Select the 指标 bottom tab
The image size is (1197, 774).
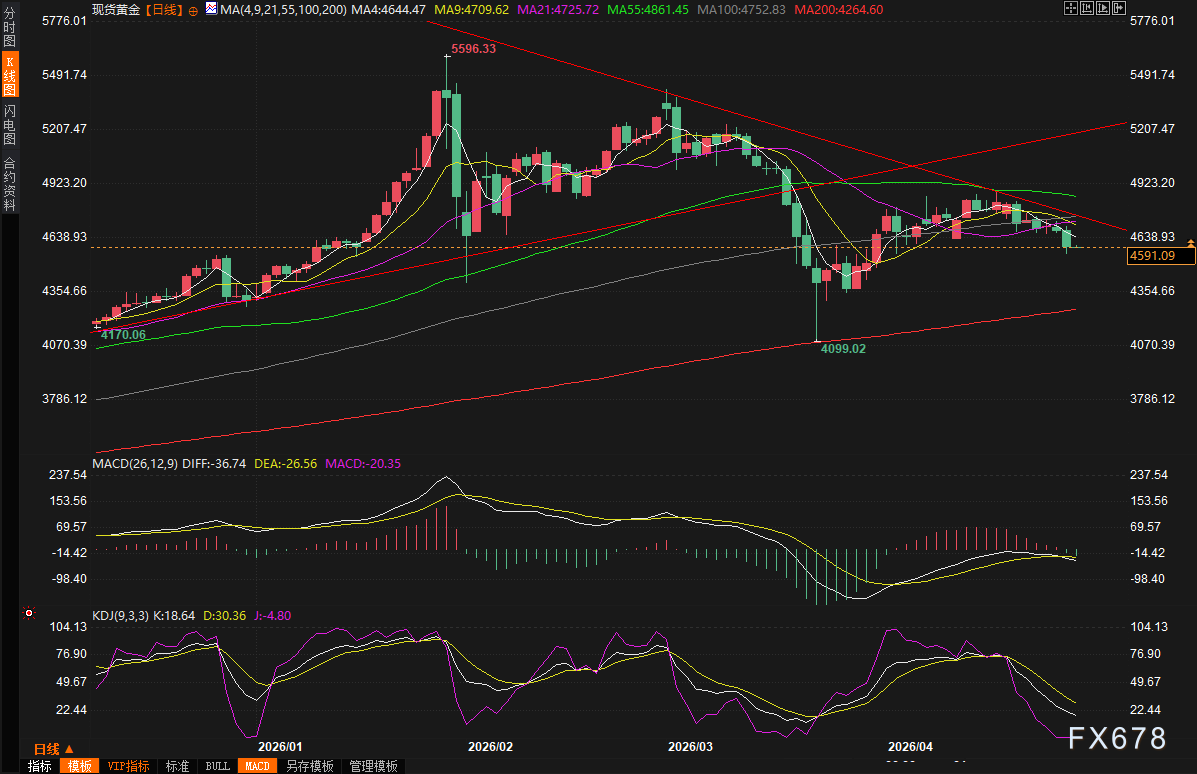[x=40, y=766]
